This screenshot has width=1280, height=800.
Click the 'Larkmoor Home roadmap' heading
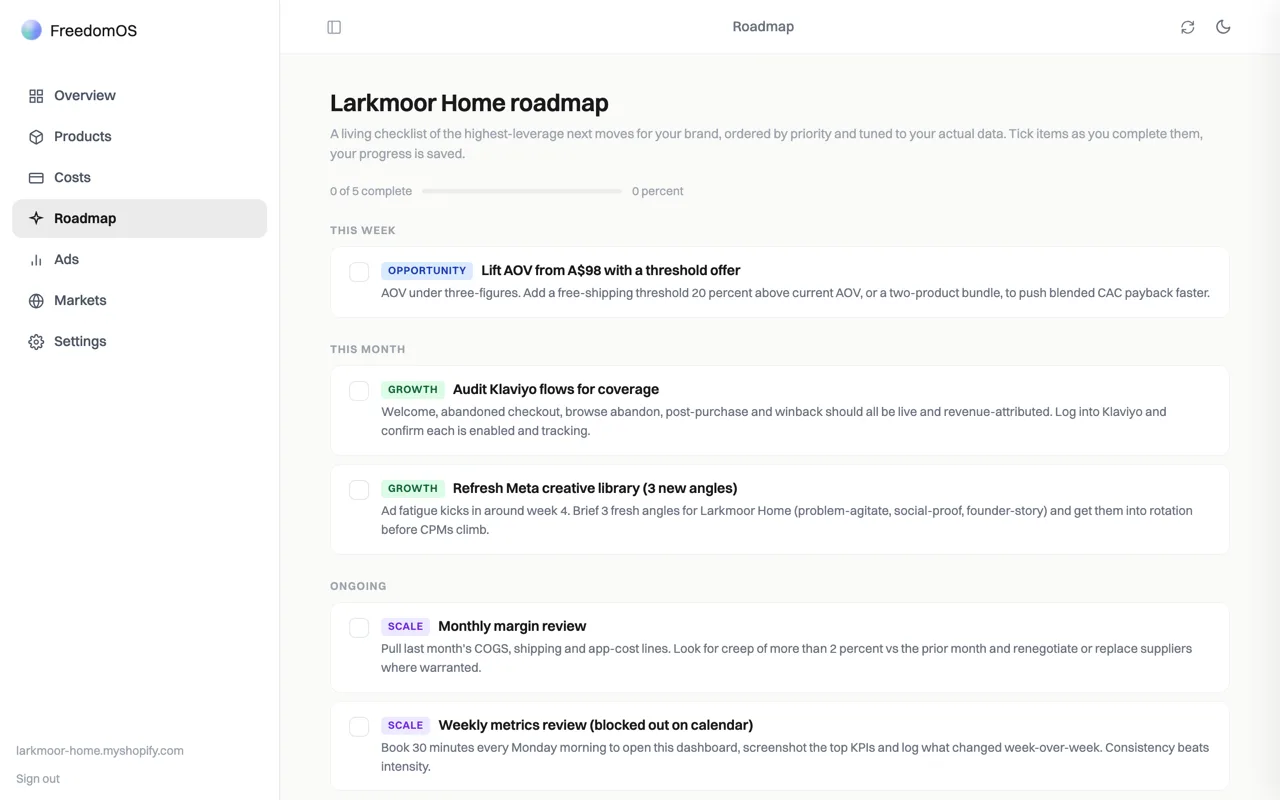point(469,103)
